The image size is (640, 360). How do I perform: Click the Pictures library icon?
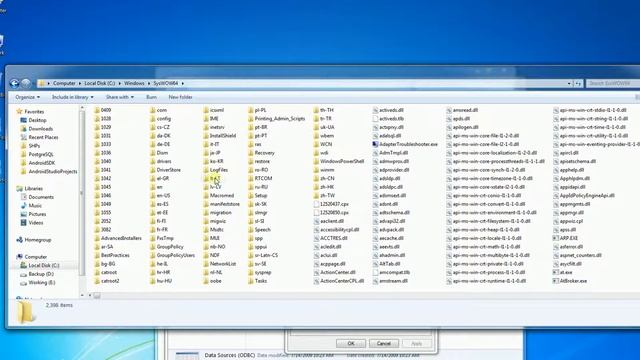click(23, 214)
